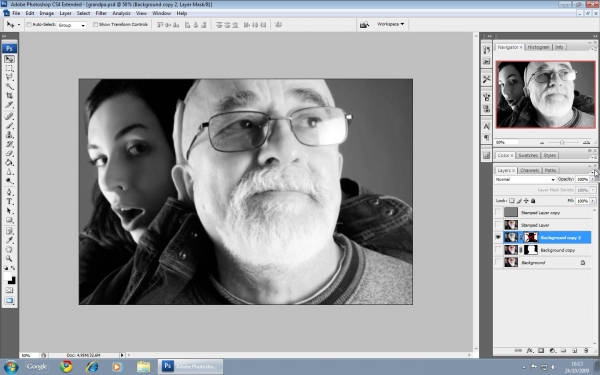Open the layer style fx menu
Image resolution: width=600 pixels, height=375 pixels.
530,350
